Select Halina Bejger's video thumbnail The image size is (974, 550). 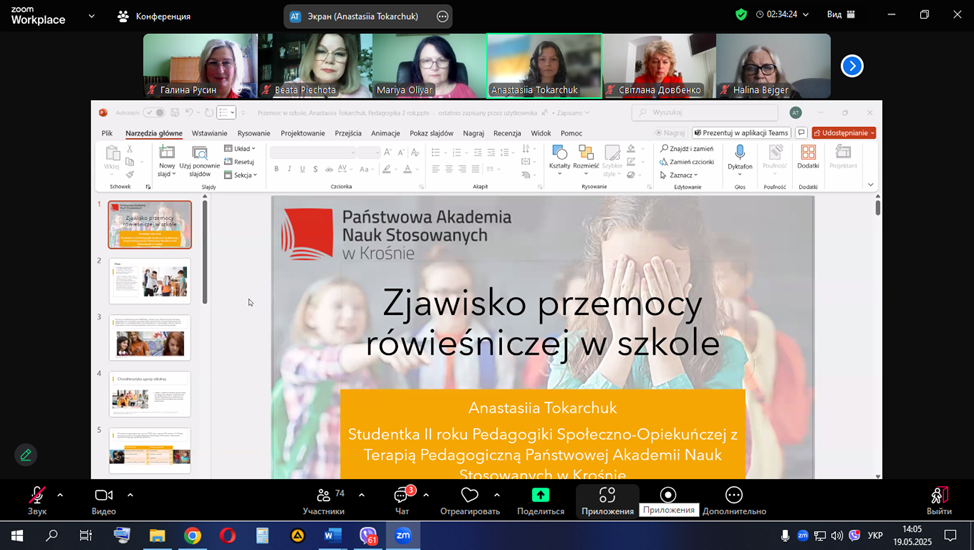pos(773,66)
